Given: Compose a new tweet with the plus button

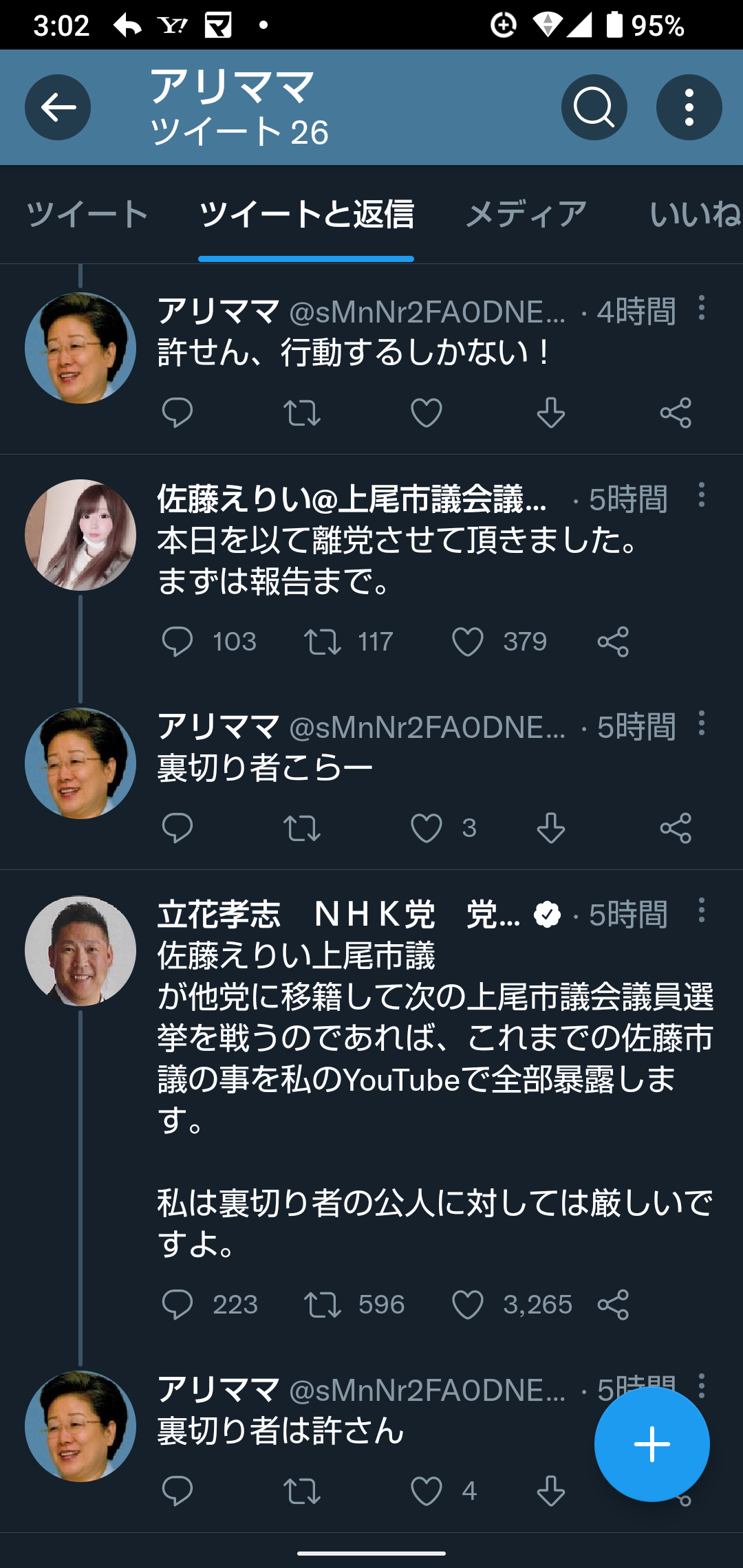Looking at the screenshot, I should [652, 1444].
